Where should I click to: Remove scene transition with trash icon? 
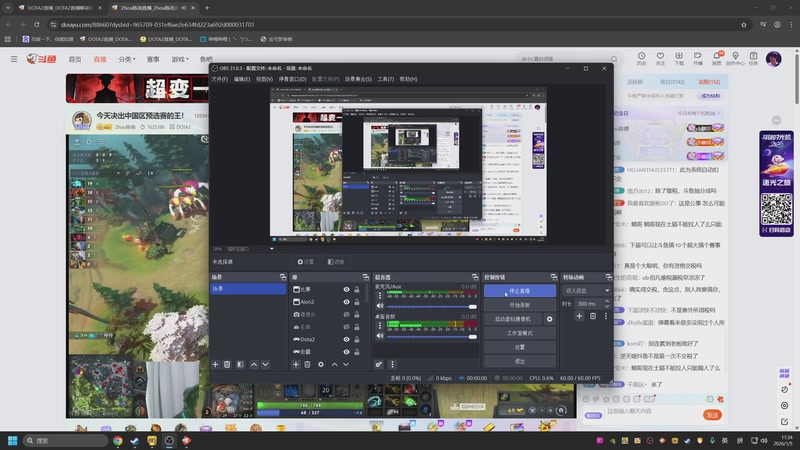click(x=593, y=316)
